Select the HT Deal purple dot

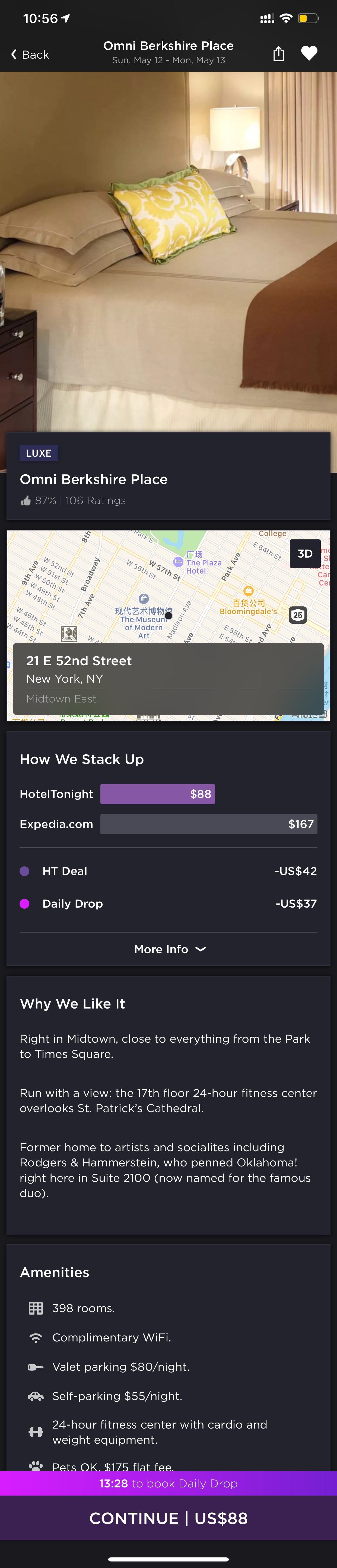[x=24, y=871]
